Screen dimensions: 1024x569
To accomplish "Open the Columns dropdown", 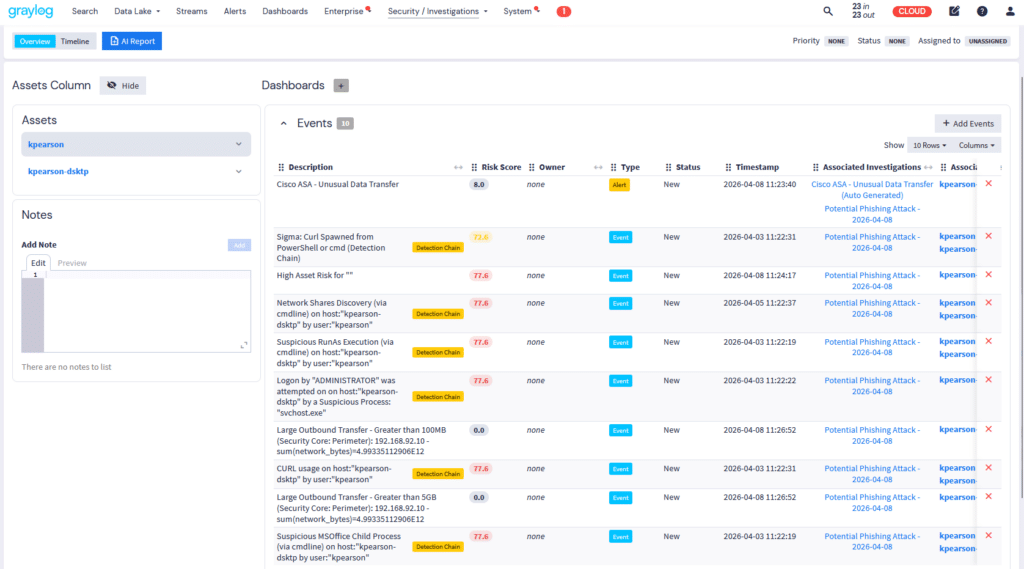I will [x=976, y=145].
